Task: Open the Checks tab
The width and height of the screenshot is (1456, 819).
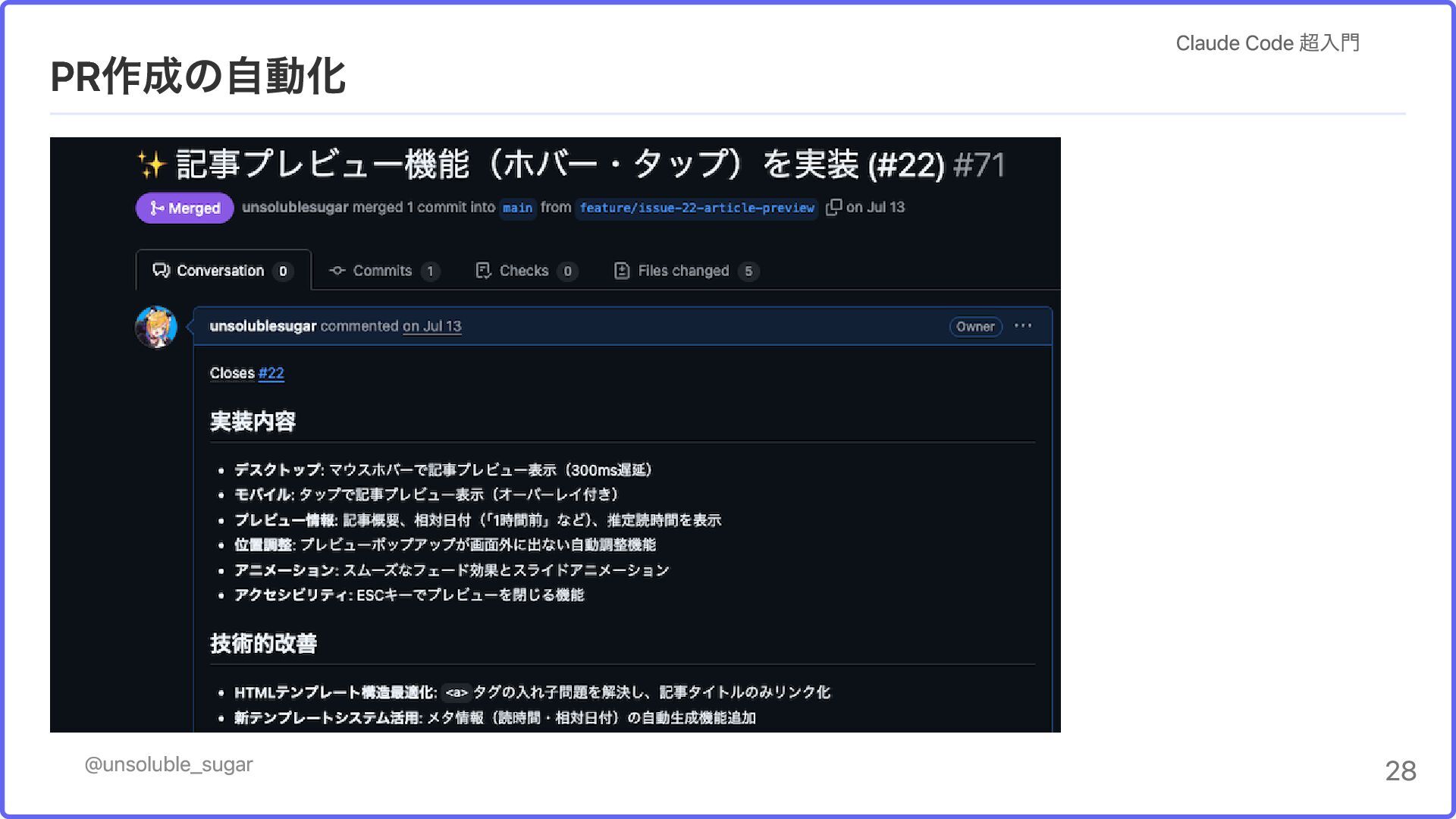Action: 523,271
